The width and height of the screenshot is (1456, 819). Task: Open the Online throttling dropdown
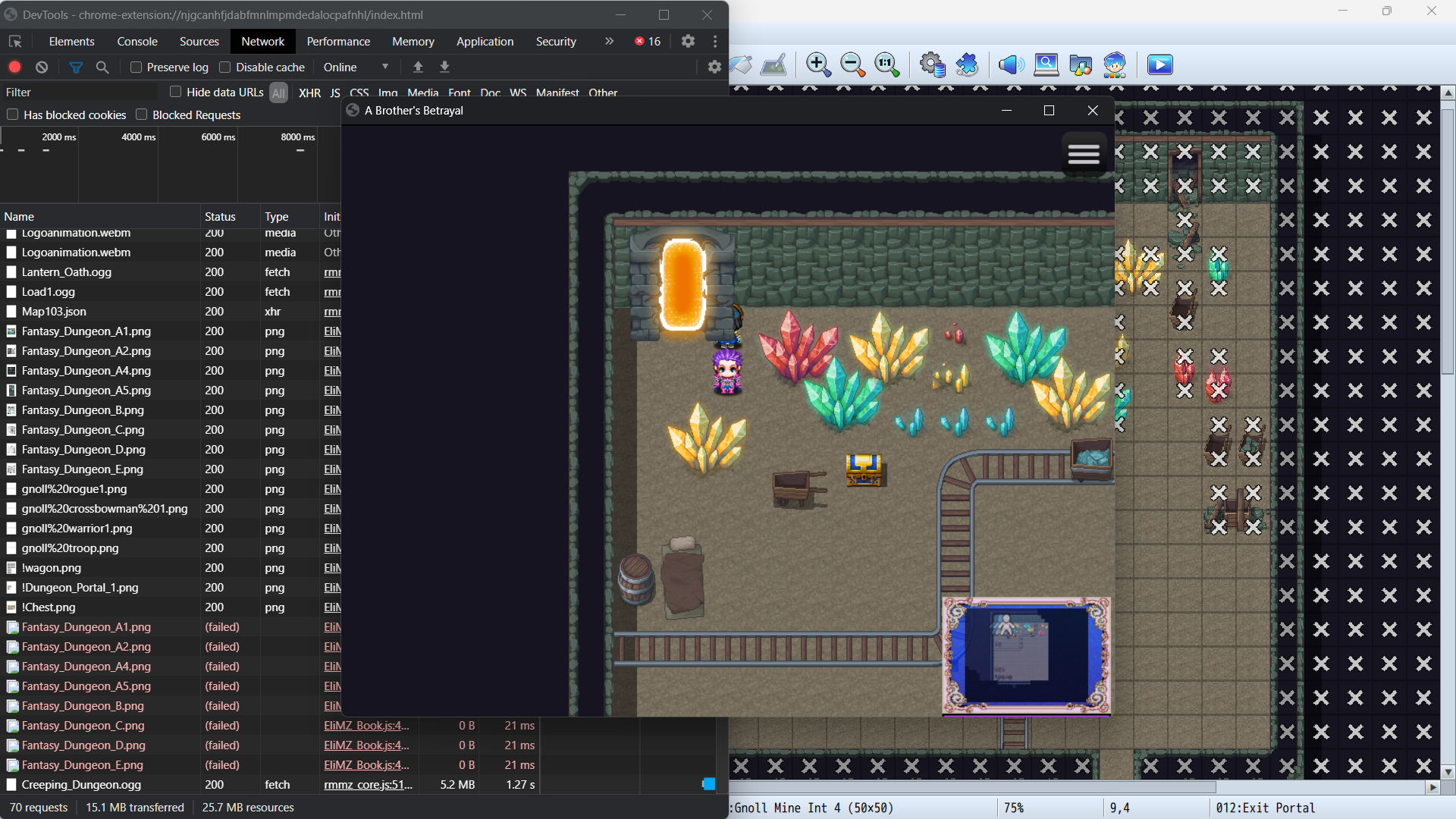click(x=356, y=67)
